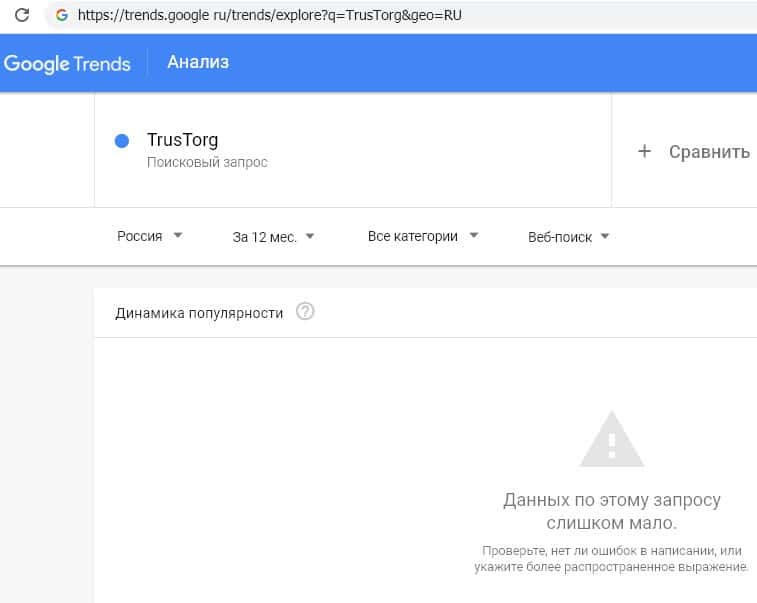The width and height of the screenshot is (757, 603).
Task: Click the TrusTorg search term field
Action: tap(182, 140)
